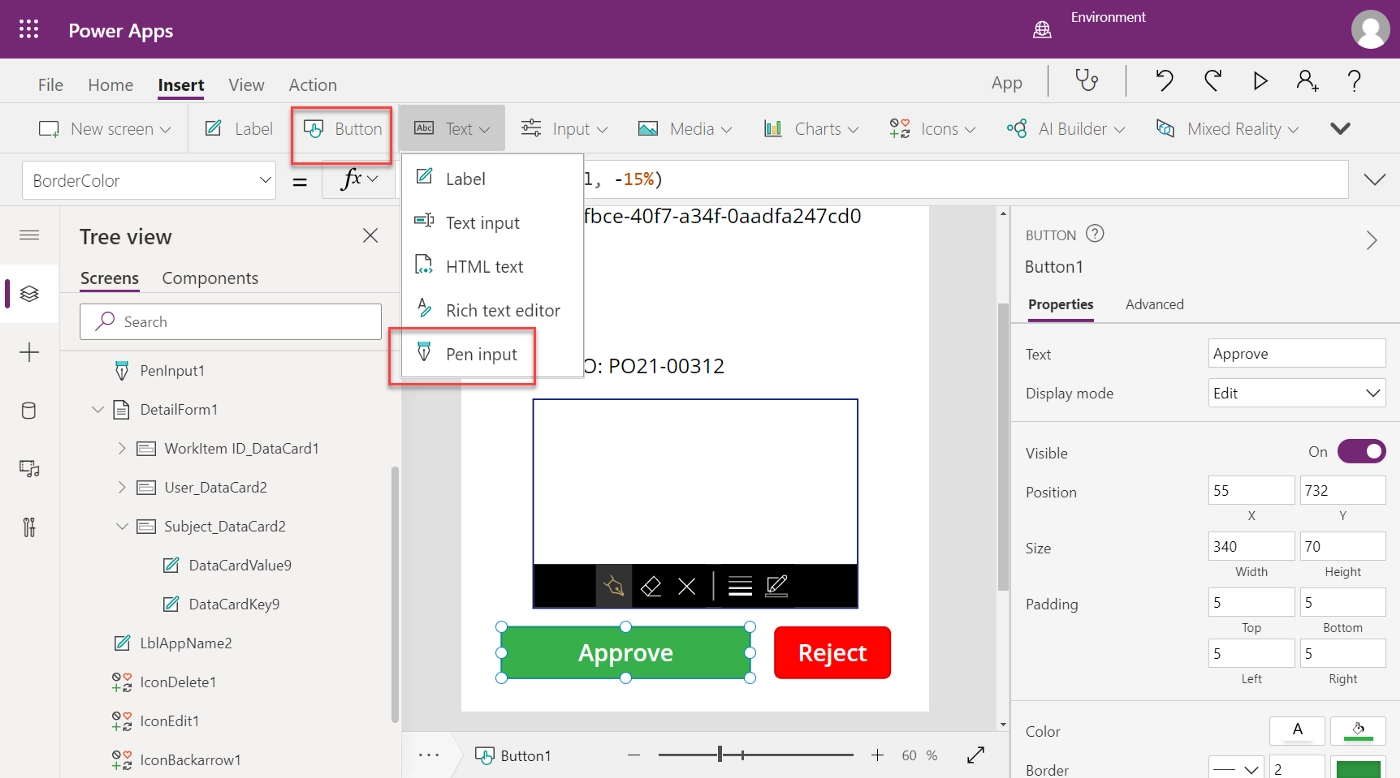
Task: Select the pen draw tool in PenInput
Action: click(614, 586)
